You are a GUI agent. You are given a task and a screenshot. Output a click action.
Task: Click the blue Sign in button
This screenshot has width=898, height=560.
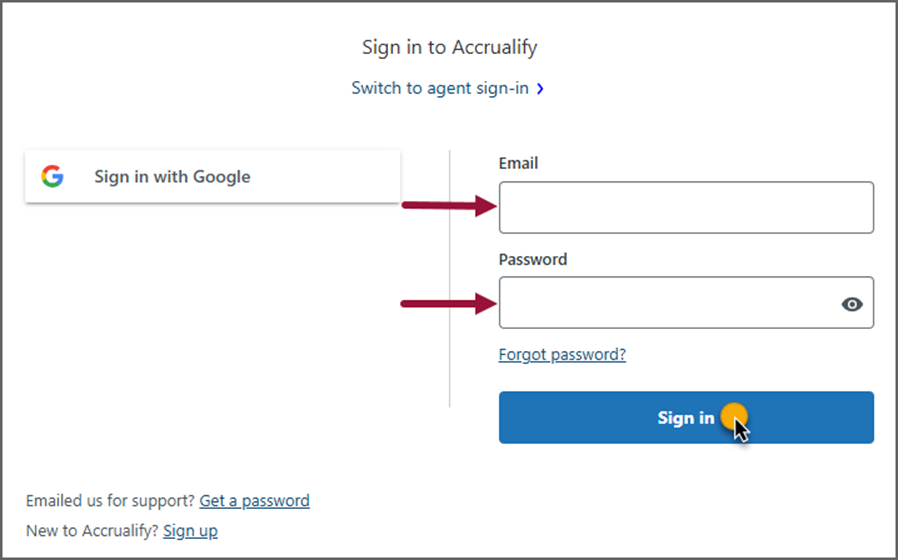686,417
